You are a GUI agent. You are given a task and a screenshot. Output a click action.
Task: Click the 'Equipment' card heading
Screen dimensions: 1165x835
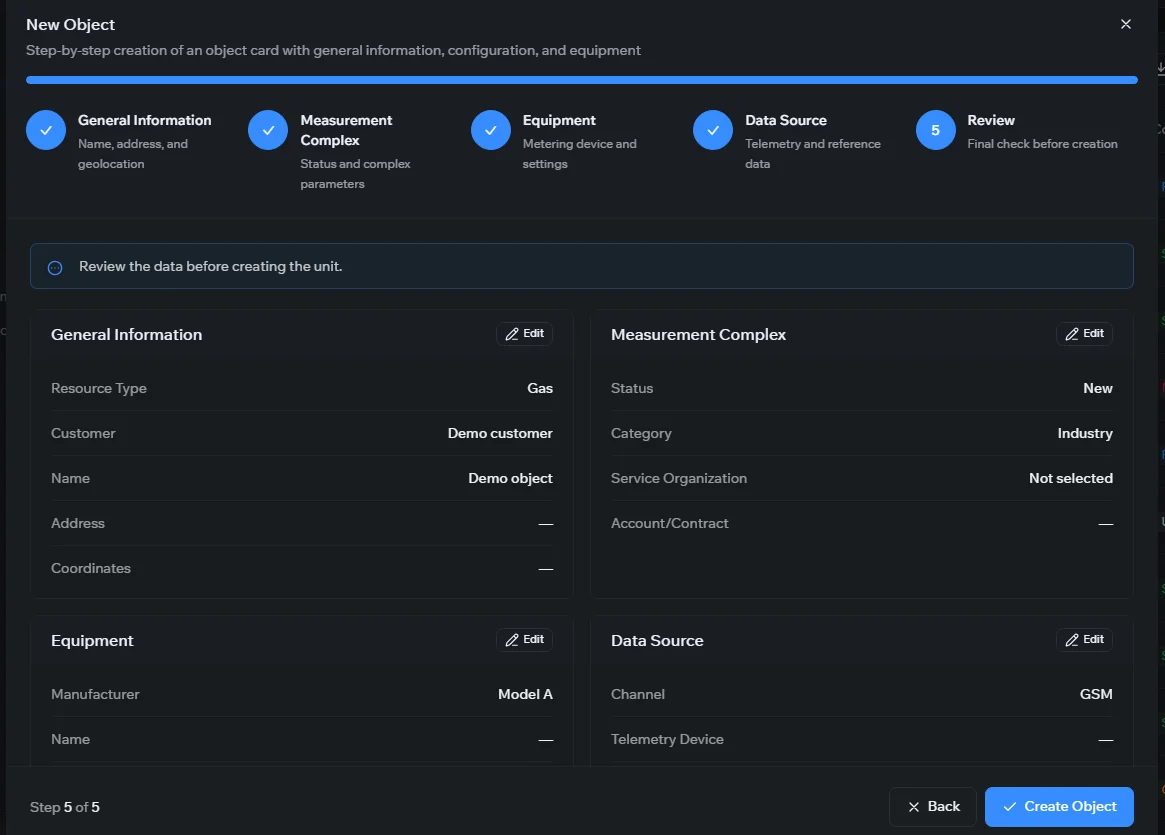(x=92, y=641)
